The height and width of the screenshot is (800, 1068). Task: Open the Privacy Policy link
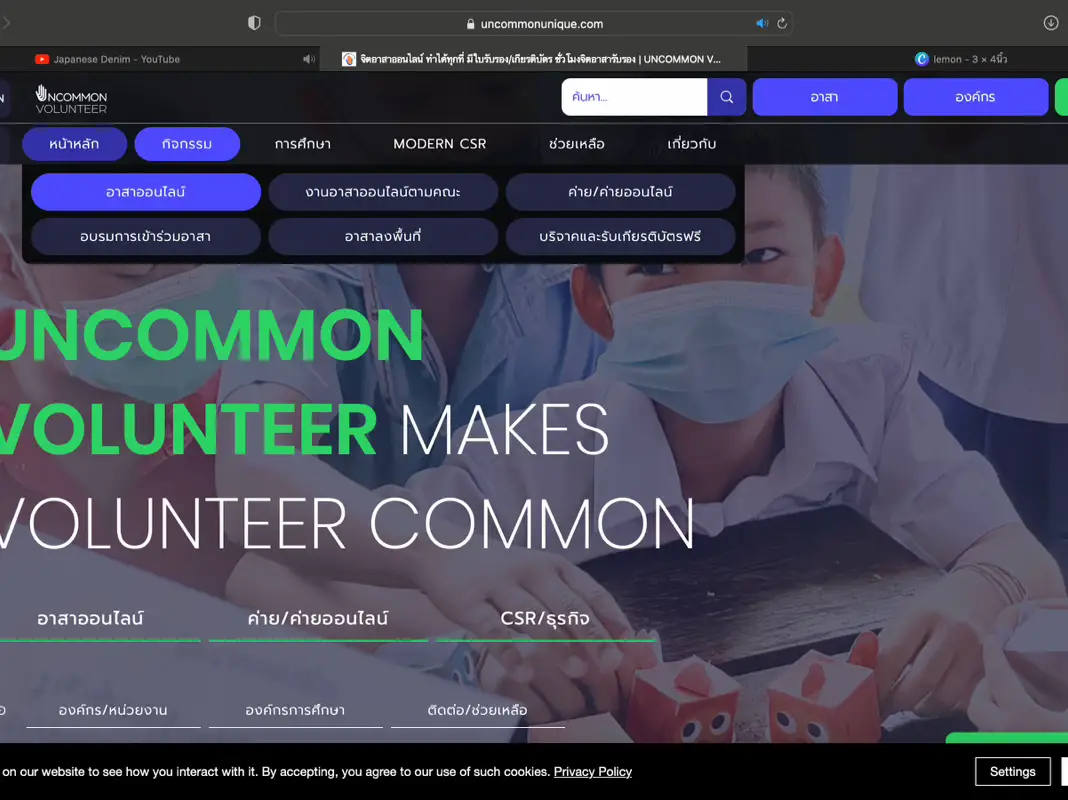click(x=593, y=772)
